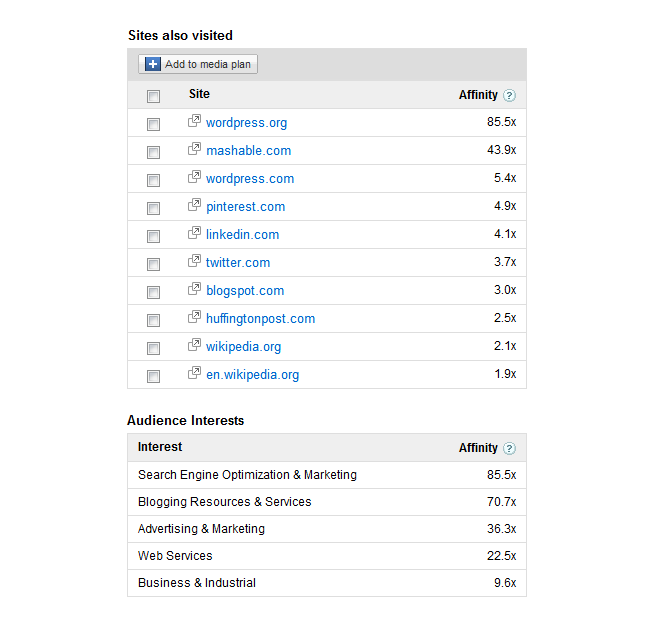Tick the wordpress.com row checkbox
Screen dimensions: 652x625
point(153,180)
